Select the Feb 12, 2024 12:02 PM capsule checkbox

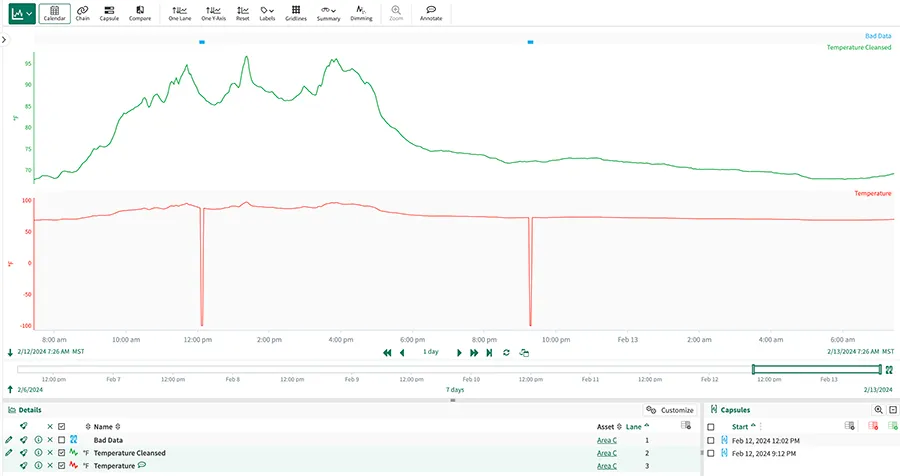711,440
